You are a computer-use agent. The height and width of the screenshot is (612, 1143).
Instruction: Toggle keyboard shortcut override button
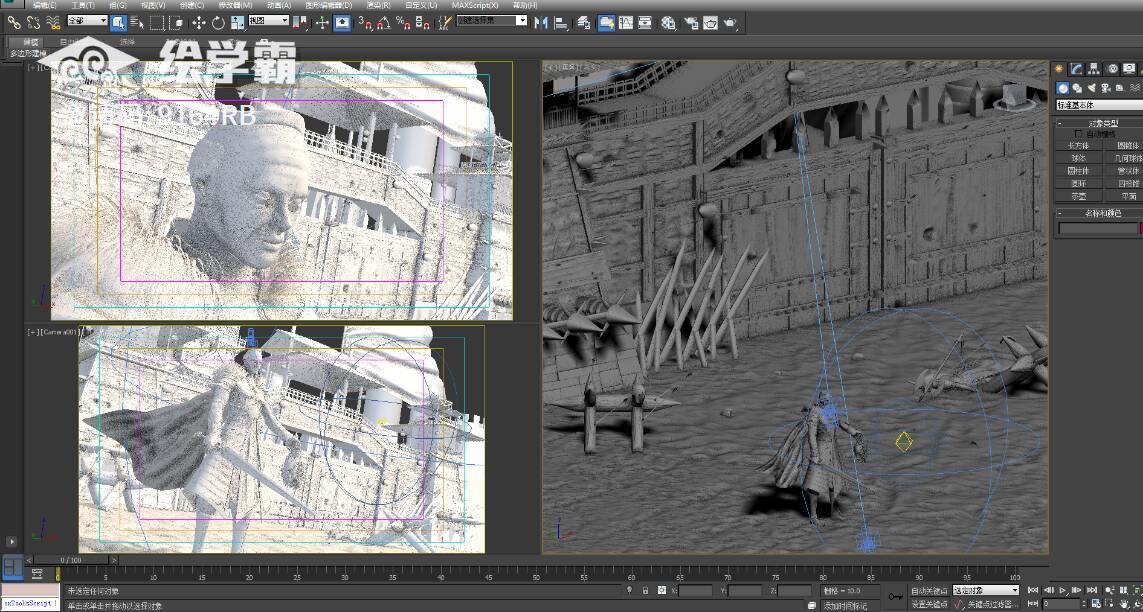pos(342,23)
